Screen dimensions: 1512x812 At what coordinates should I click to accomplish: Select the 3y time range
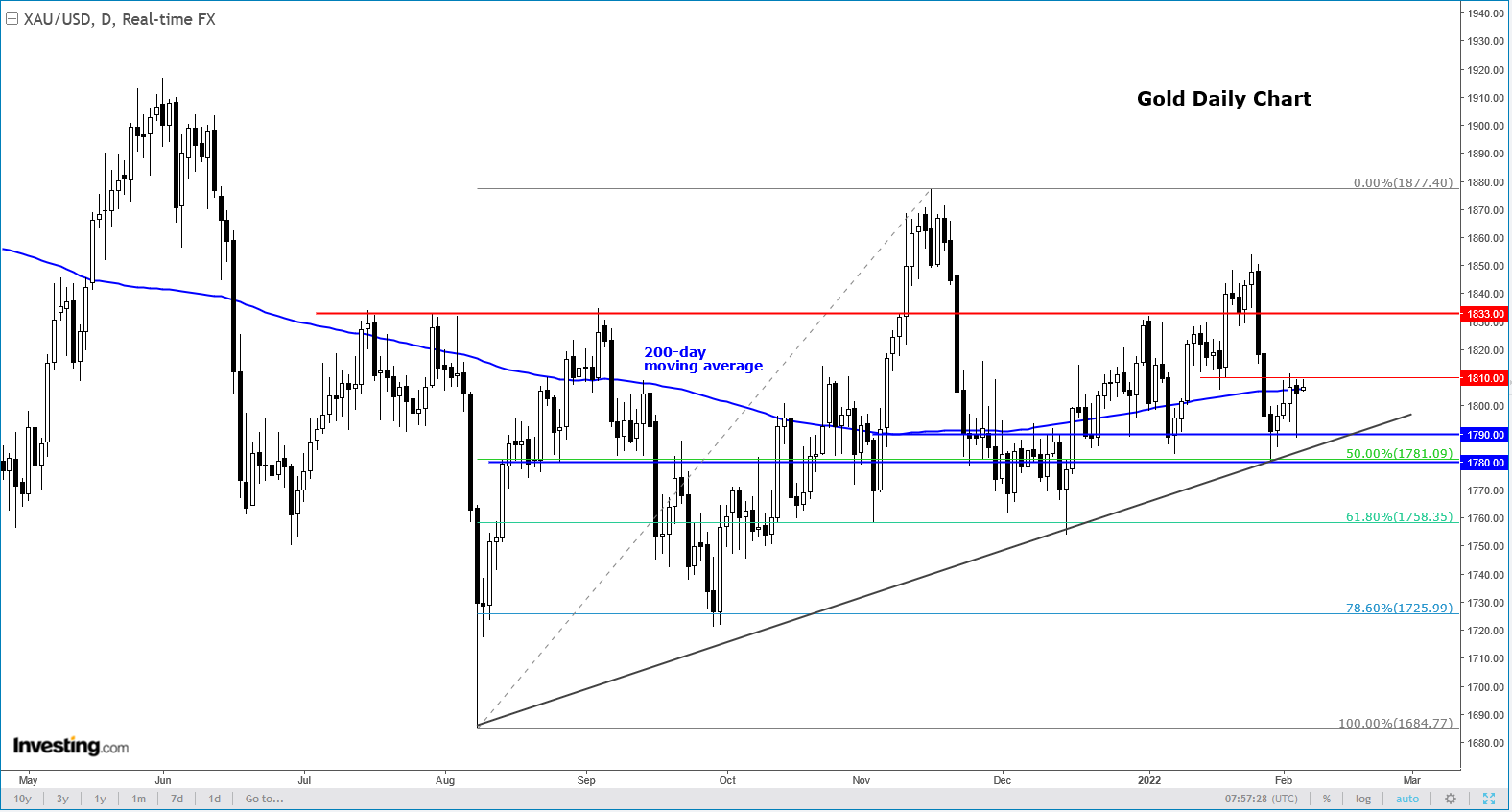[62, 799]
